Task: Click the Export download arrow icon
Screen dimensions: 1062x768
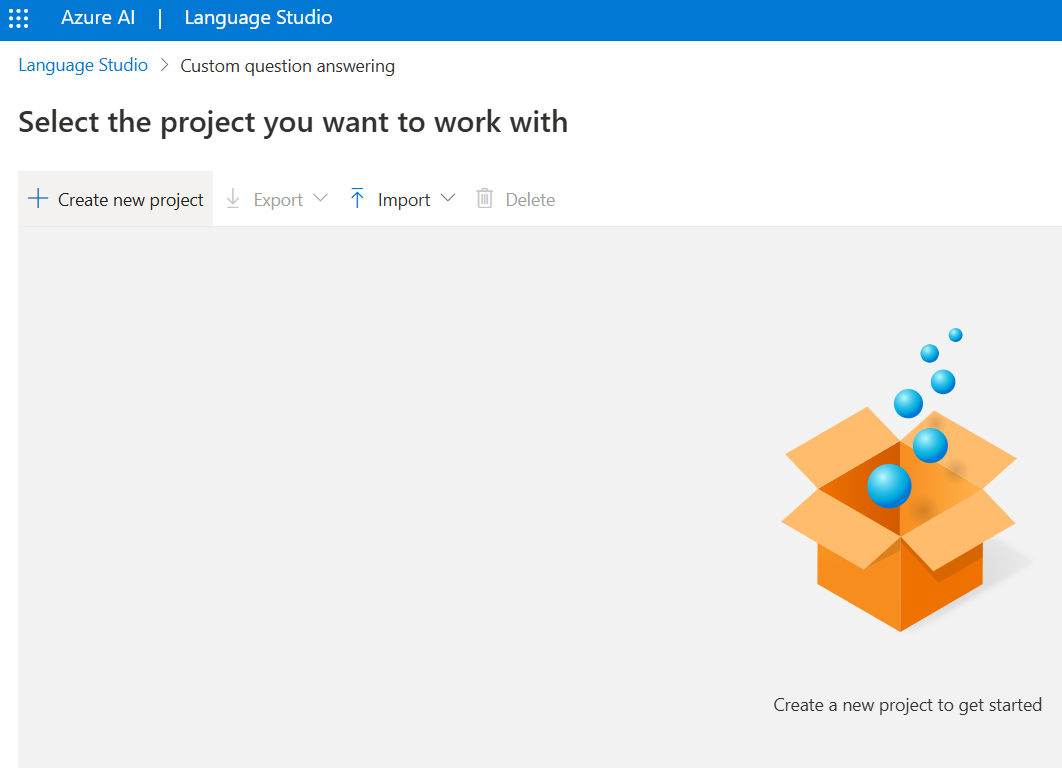Action: 233,198
